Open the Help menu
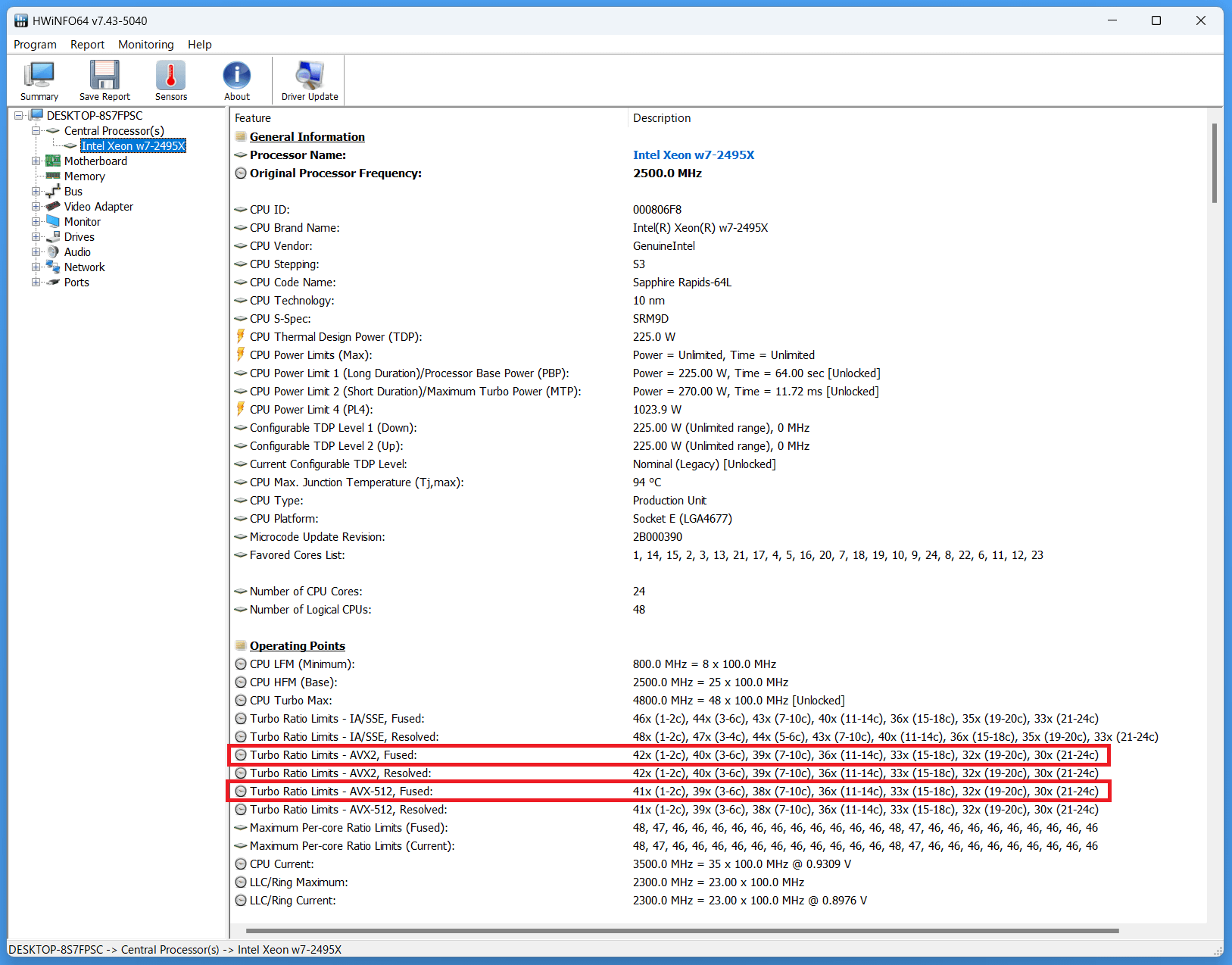Viewport: 1232px width, 965px height. [x=200, y=44]
